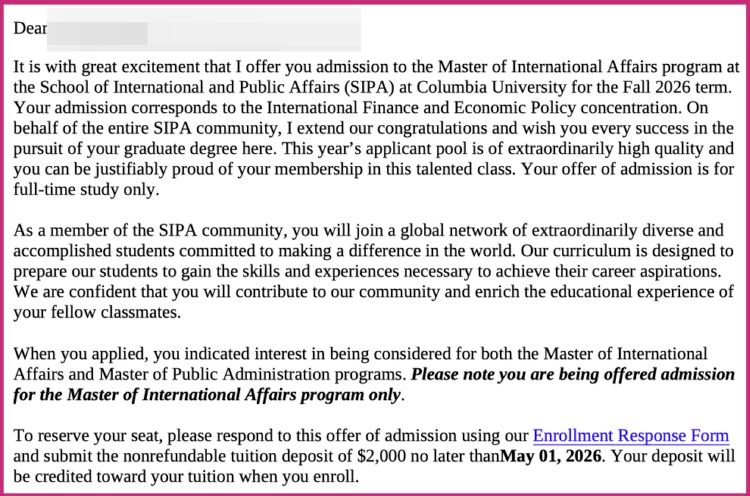
Task: Click "When you applied" paragraph opening
Action: coord(70,355)
